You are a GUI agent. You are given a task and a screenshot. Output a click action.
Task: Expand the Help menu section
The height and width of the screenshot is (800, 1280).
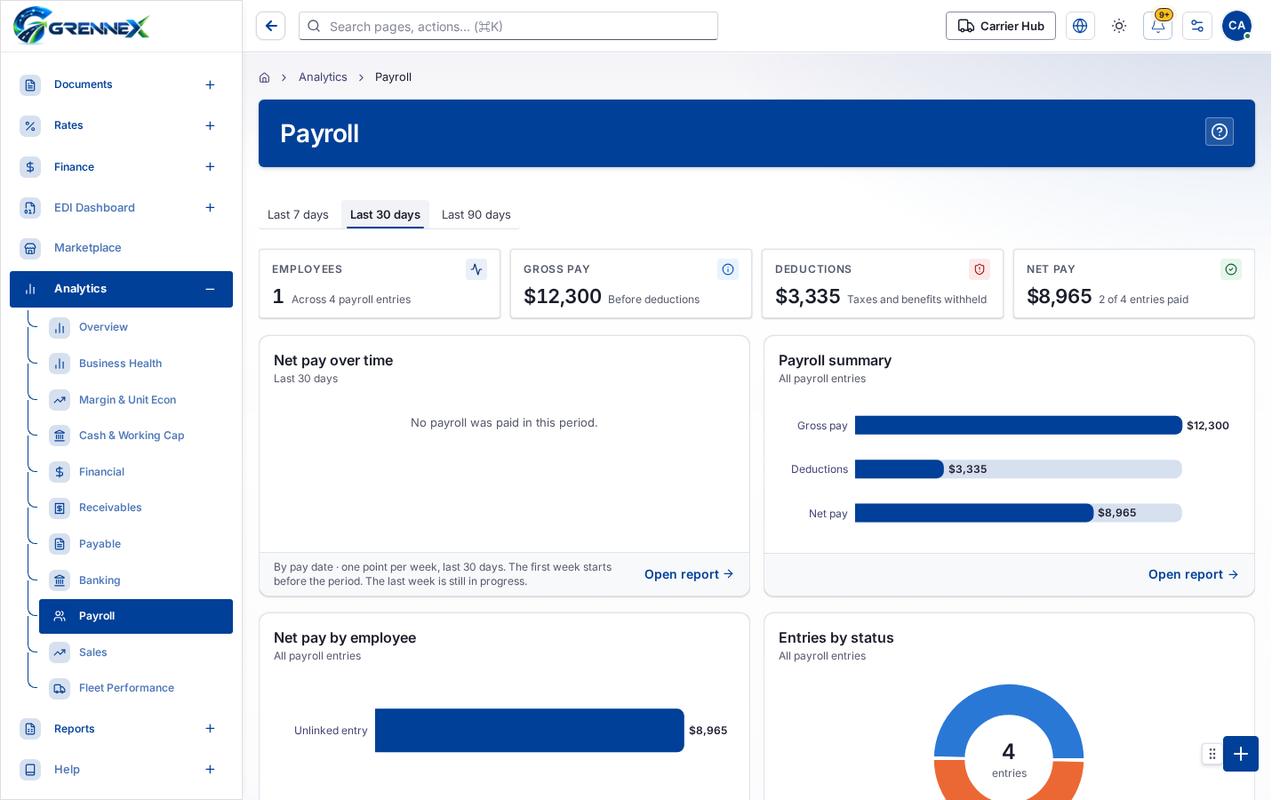[x=210, y=770]
